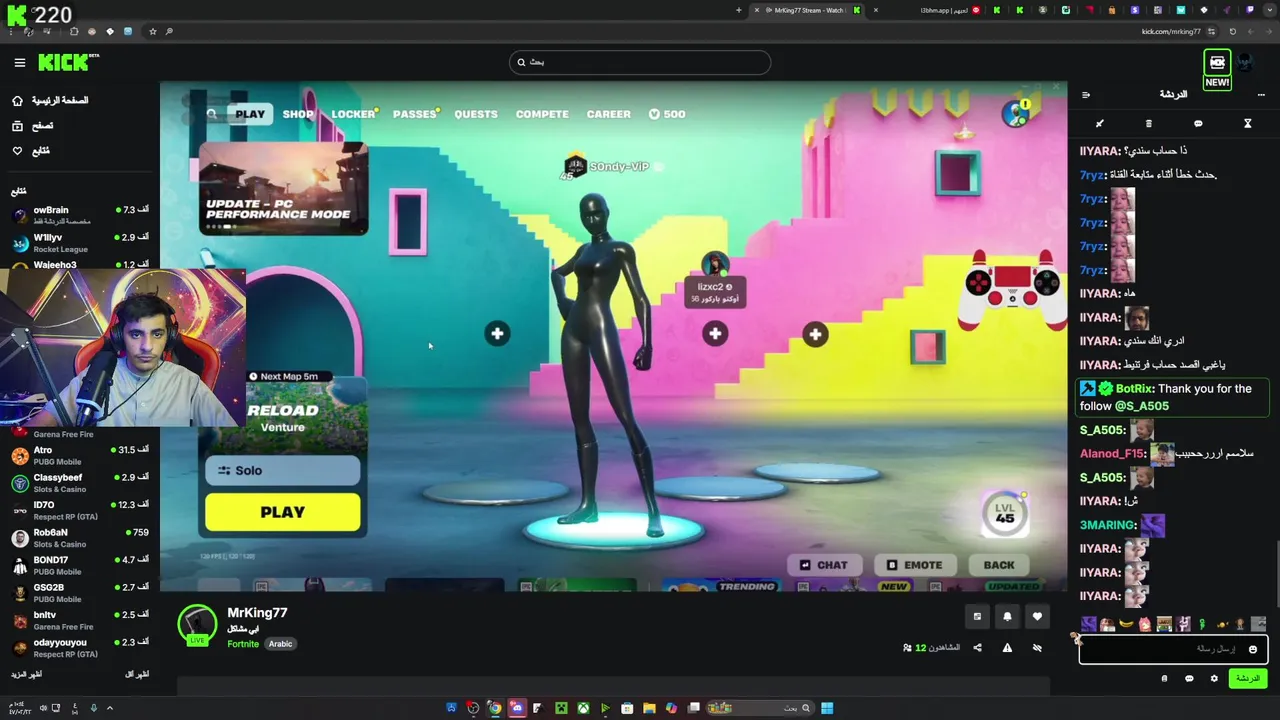Open the COMPETE tab in Fortnite
The height and width of the screenshot is (720, 1280).
coord(542,114)
